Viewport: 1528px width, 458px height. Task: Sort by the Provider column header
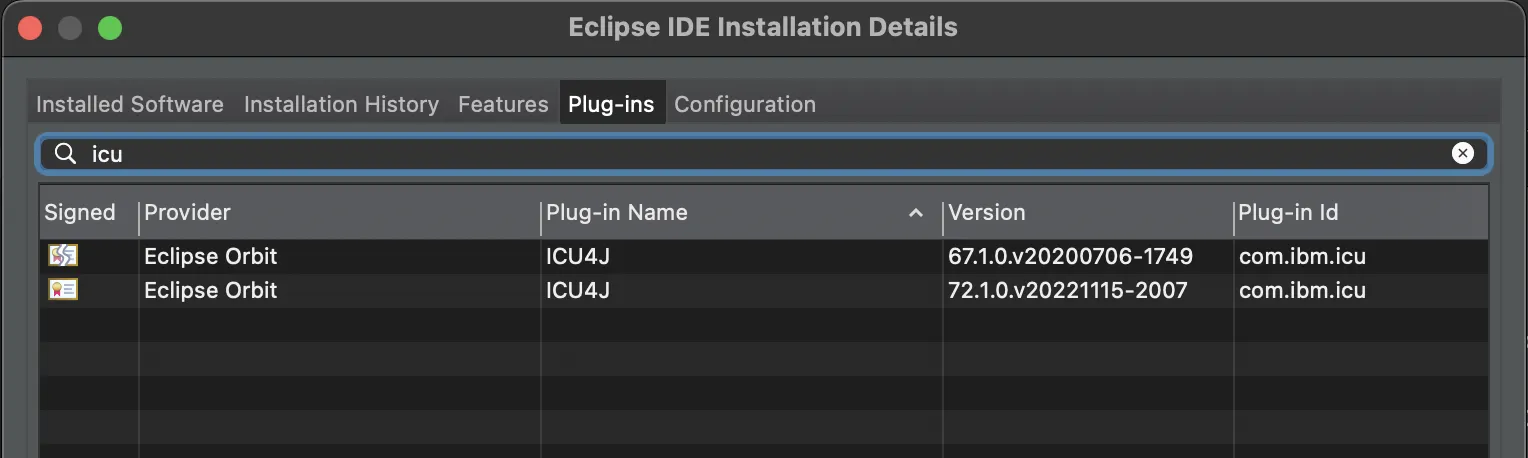pos(187,212)
